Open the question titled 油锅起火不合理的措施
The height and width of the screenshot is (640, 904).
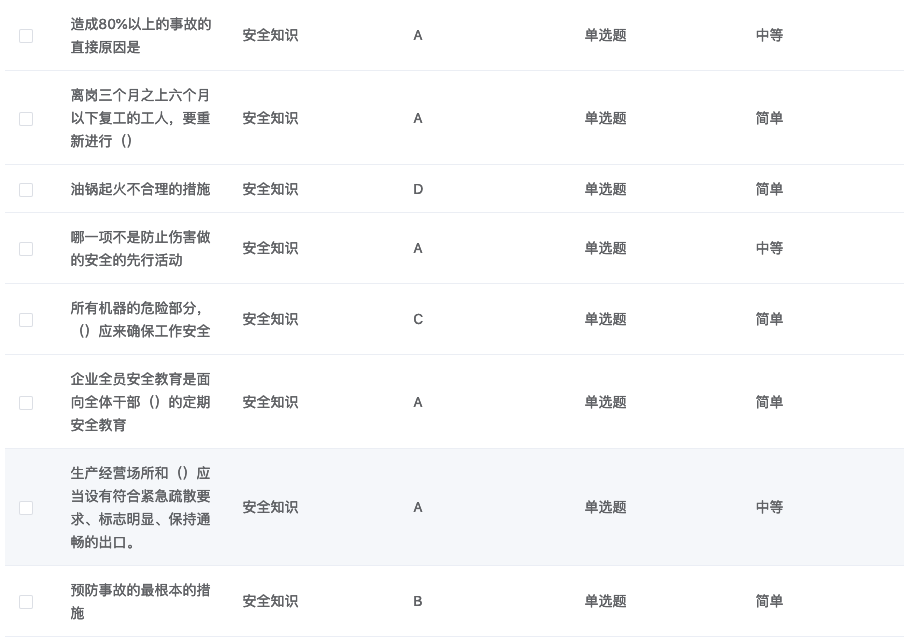140,189
